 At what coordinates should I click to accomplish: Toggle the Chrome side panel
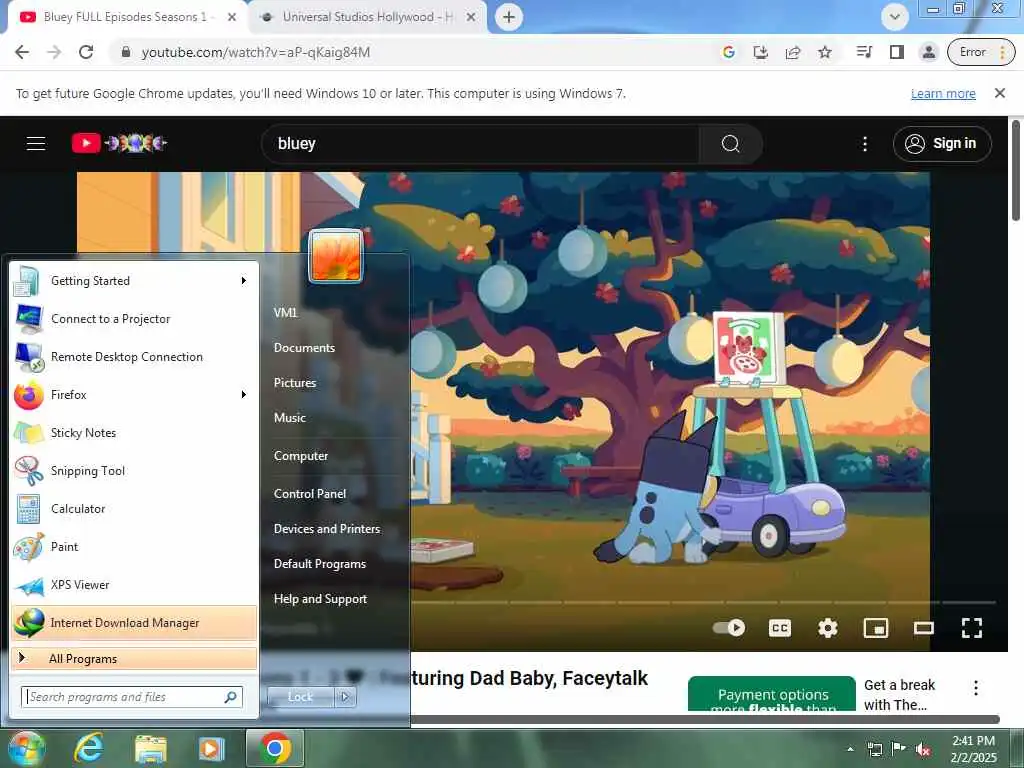[897, 52]
